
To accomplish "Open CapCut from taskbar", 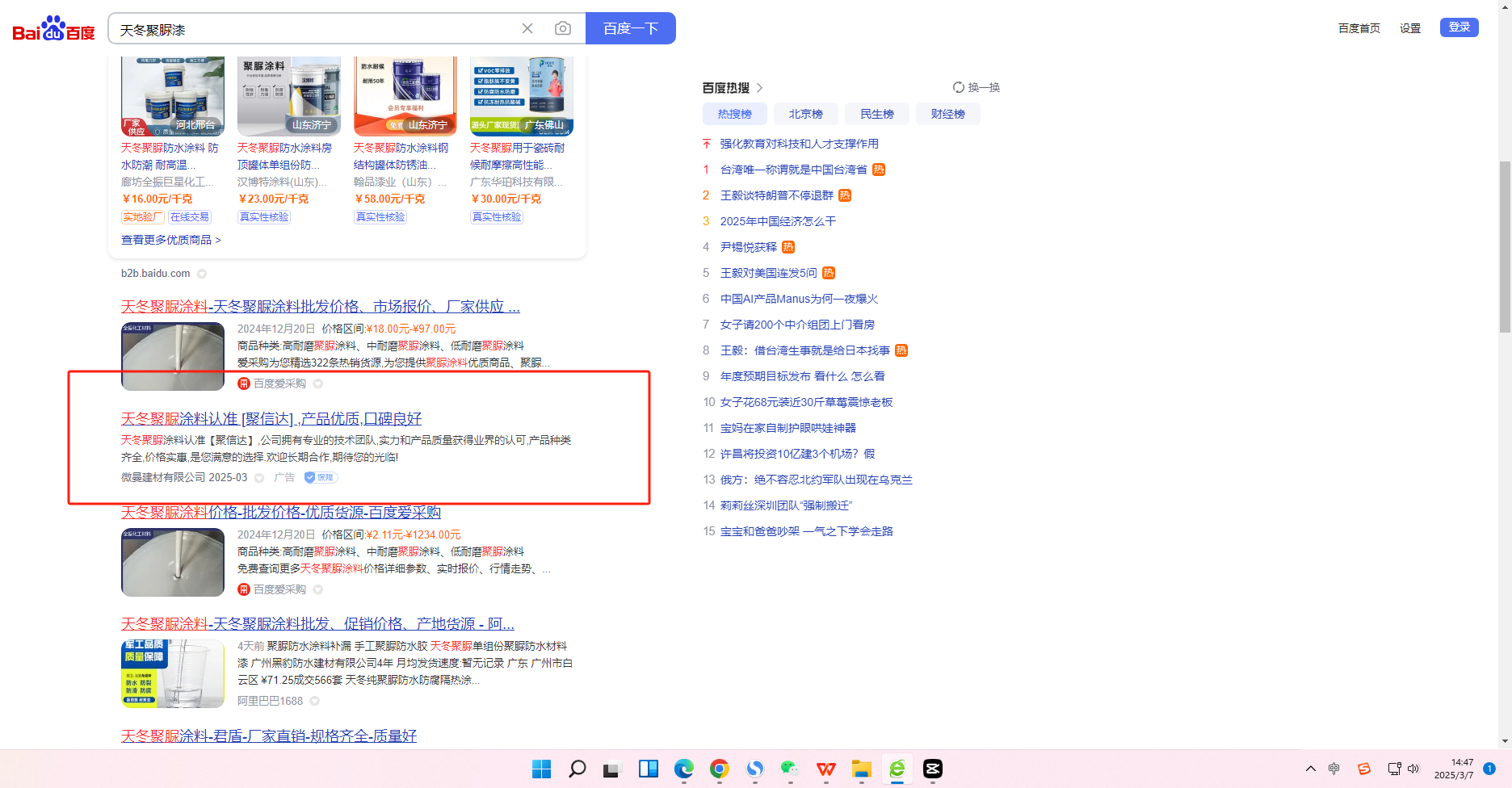I will [933, 769].
